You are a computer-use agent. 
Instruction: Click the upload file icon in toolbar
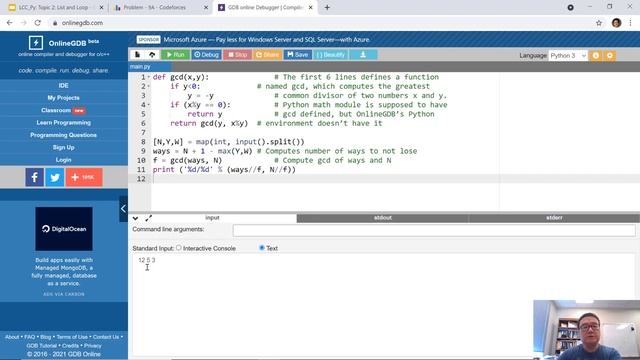[x=152, y=55]
